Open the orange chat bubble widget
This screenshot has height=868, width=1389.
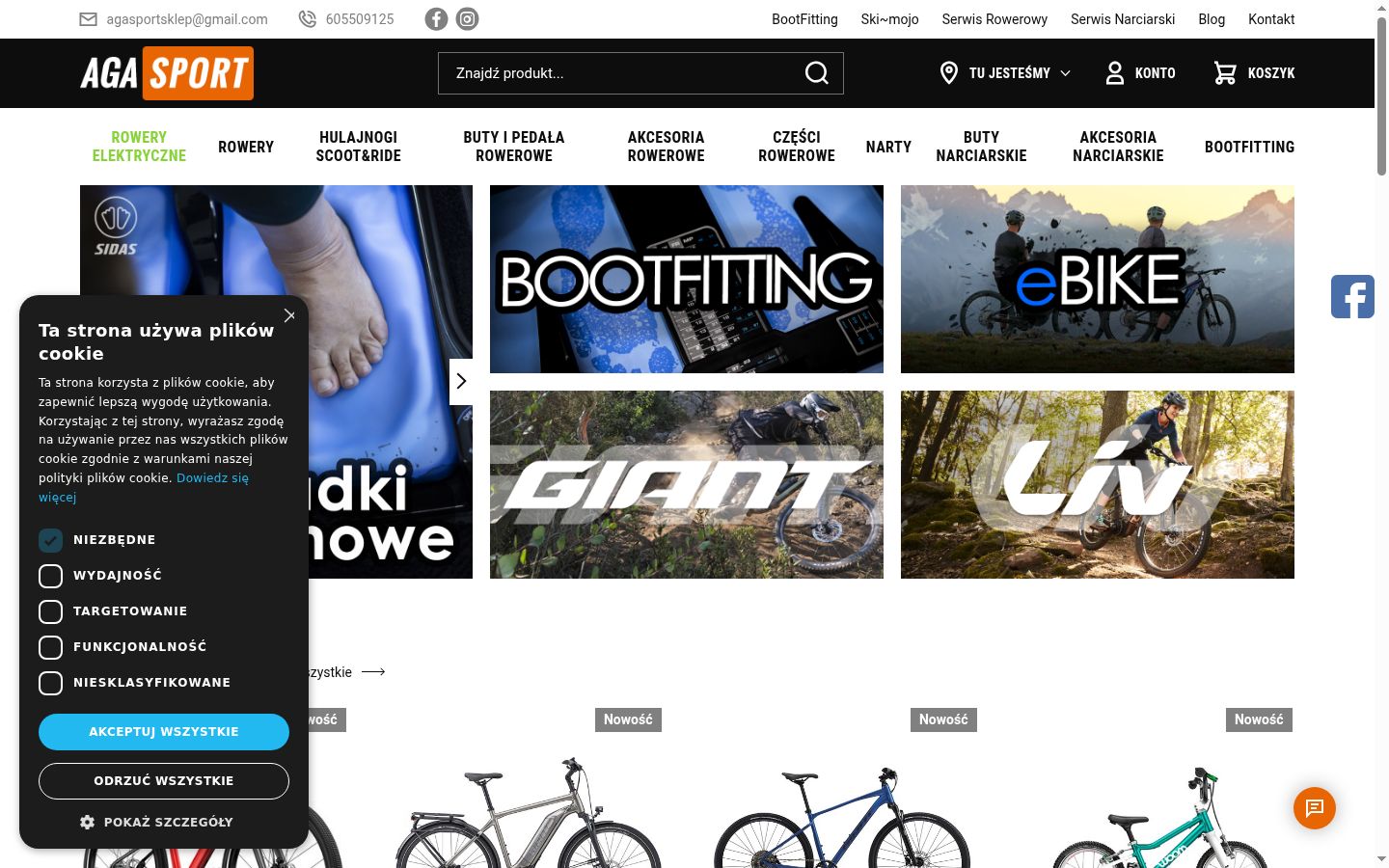coord(1315,808)
